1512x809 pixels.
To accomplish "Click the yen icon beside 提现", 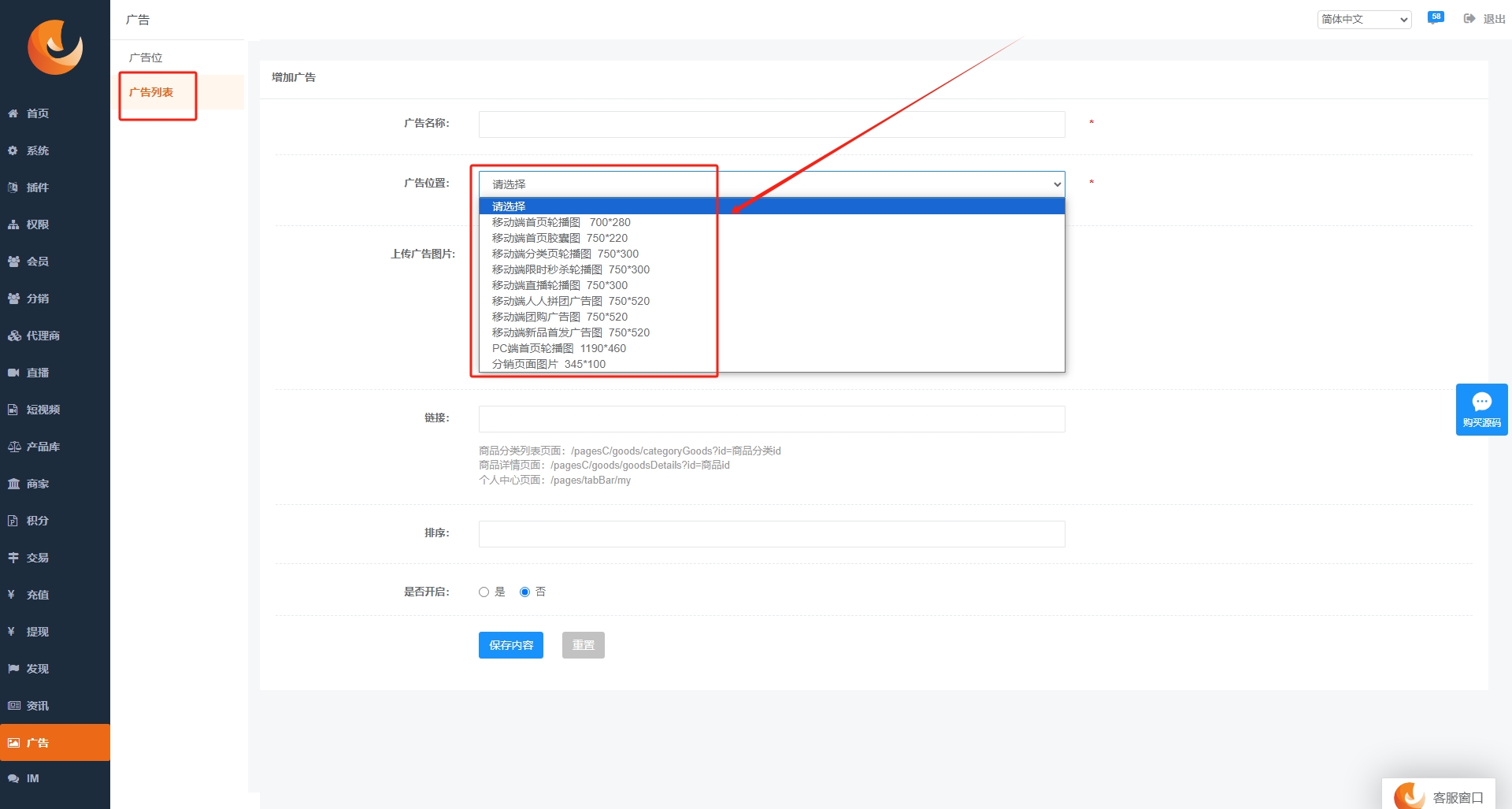I will coord(12,632).
